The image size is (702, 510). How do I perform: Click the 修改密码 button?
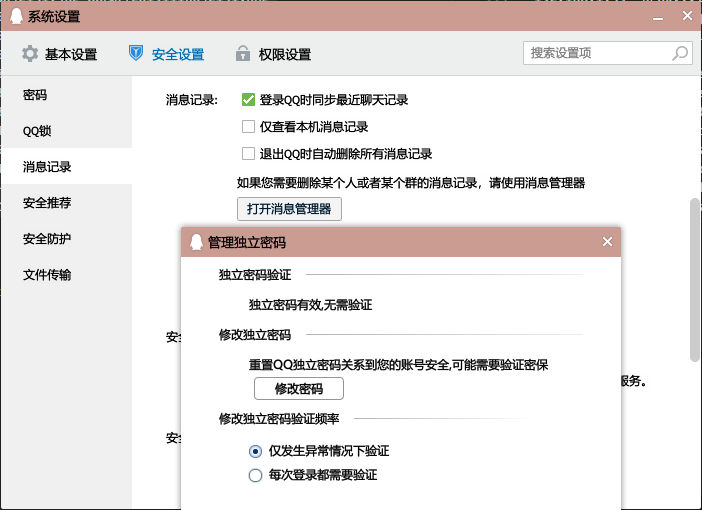tap(299, 388)
